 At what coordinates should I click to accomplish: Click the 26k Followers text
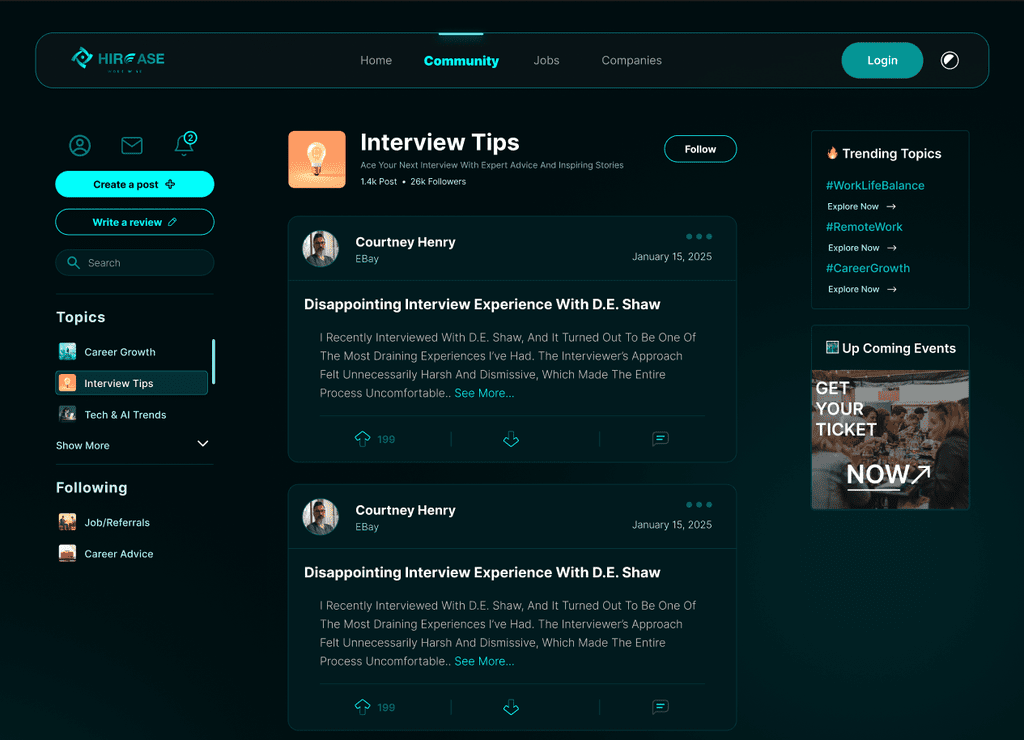[x=438, y=182]
